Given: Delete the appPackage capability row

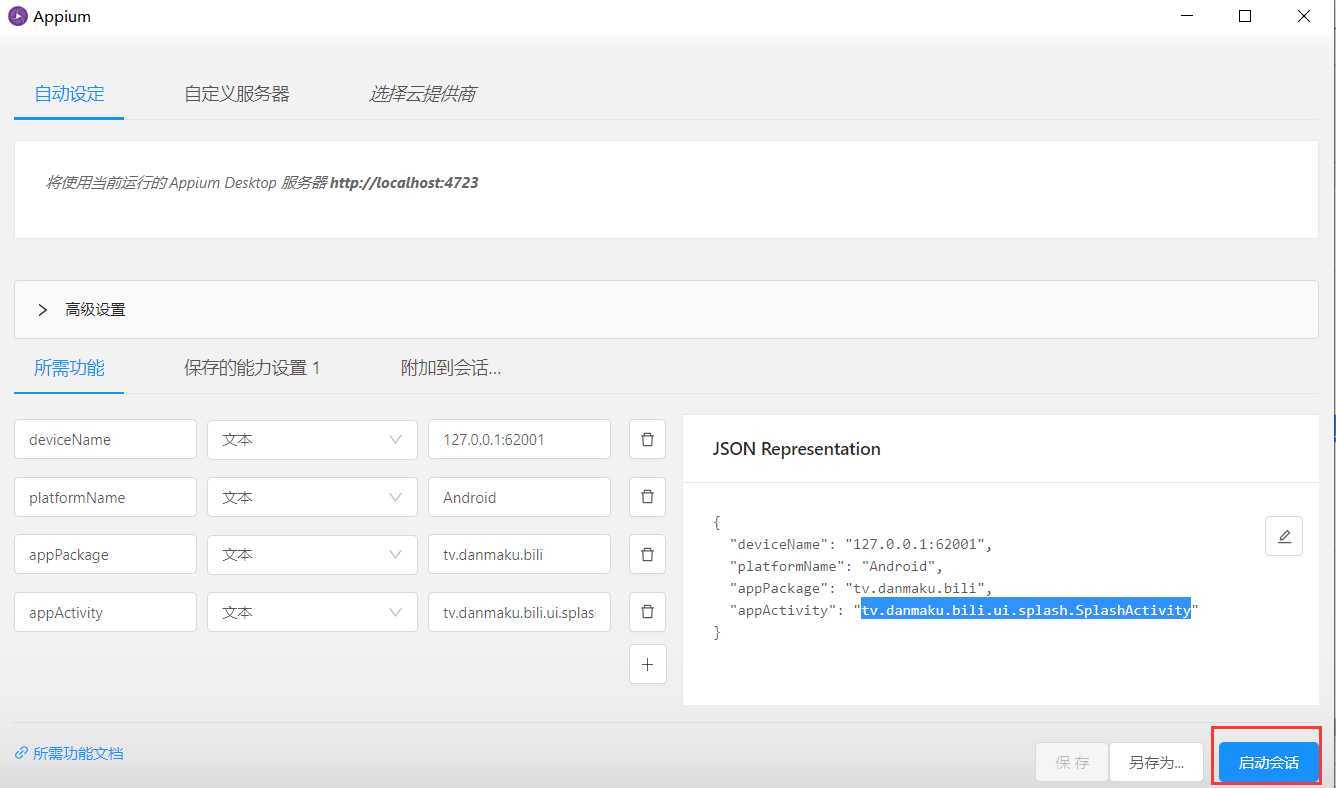Looking at the screenshot, I should [647, 554].
